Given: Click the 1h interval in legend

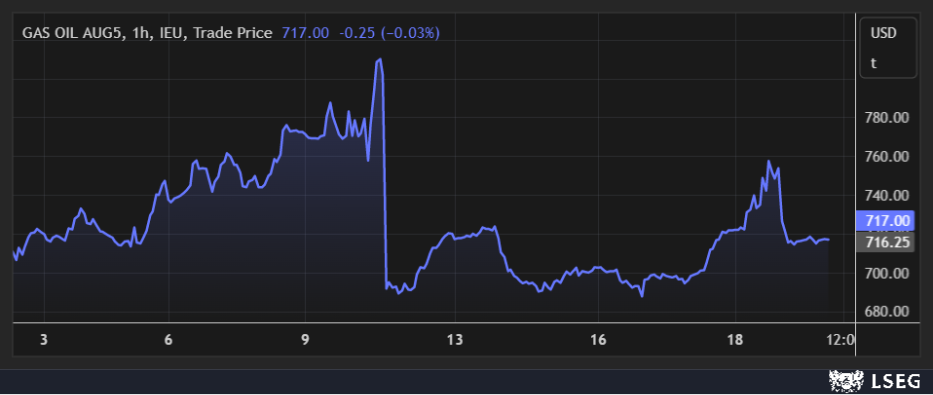Looking at the screenshot, I should [x=140, y=33].
